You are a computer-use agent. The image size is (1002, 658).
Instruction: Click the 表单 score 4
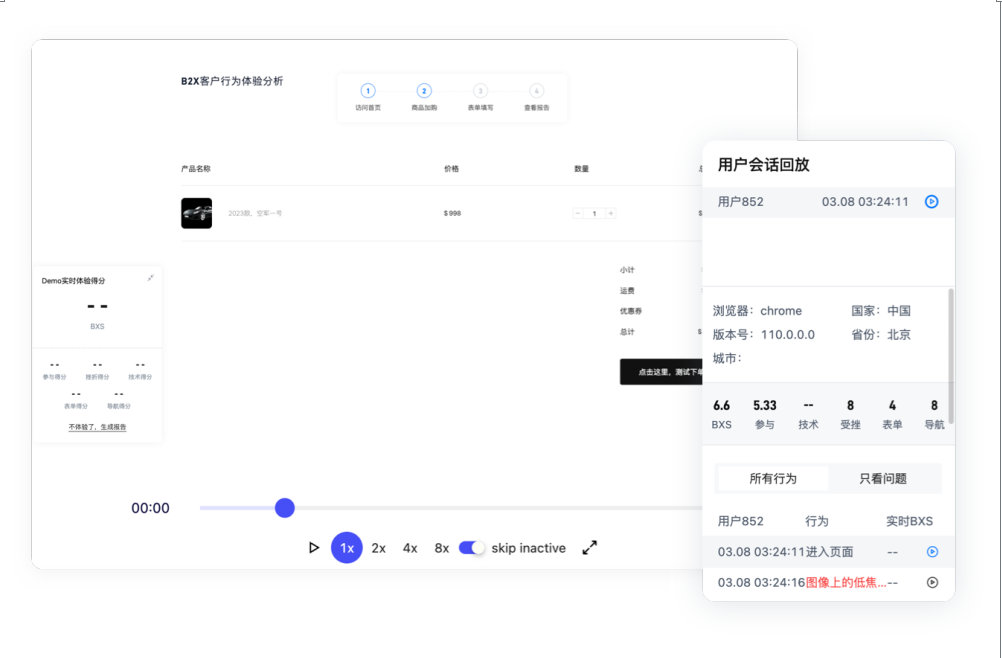(x=893, y=406)
